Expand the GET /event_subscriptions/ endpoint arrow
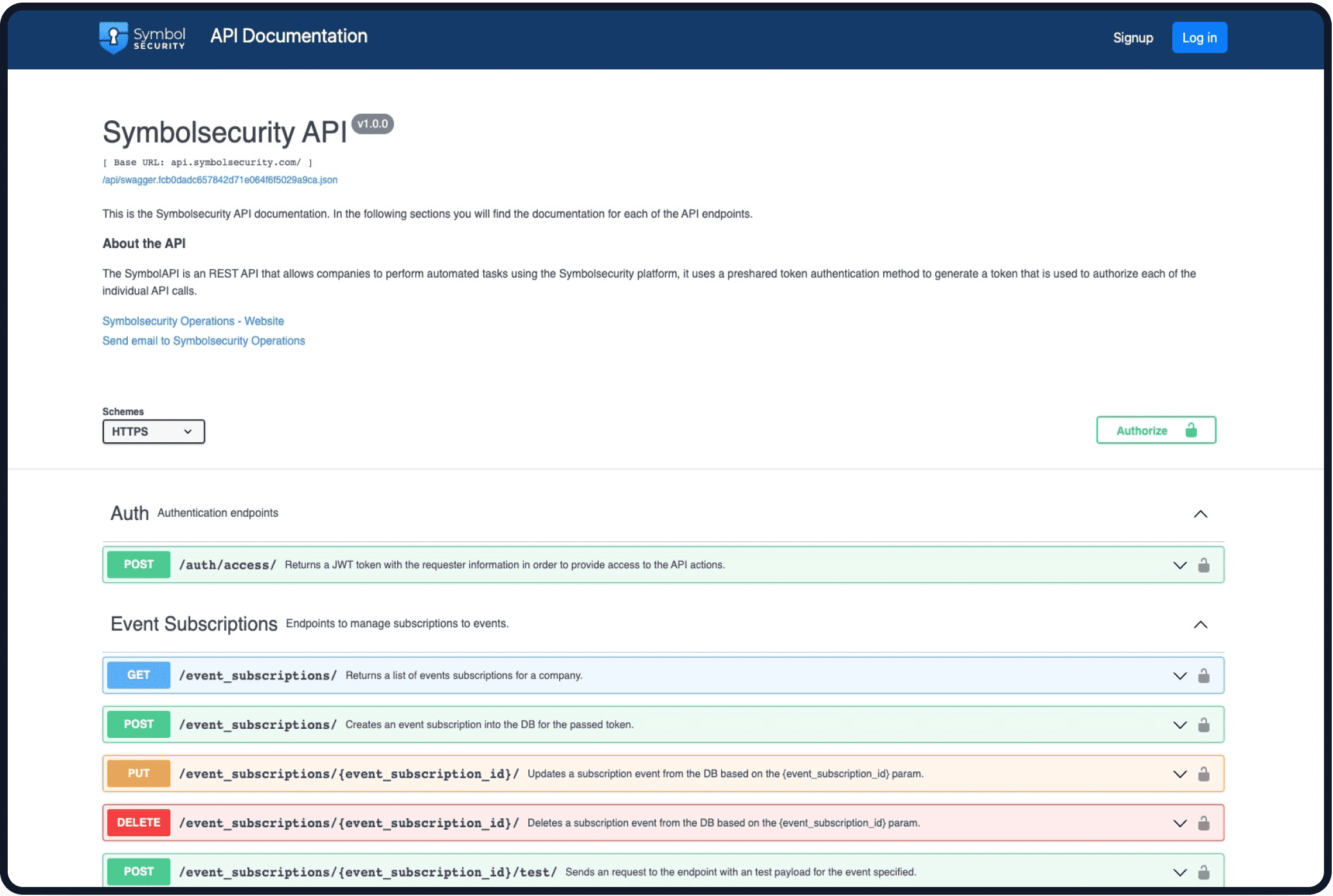The height and width of the screenshot is (896, 1333). tap(1179, 676)
